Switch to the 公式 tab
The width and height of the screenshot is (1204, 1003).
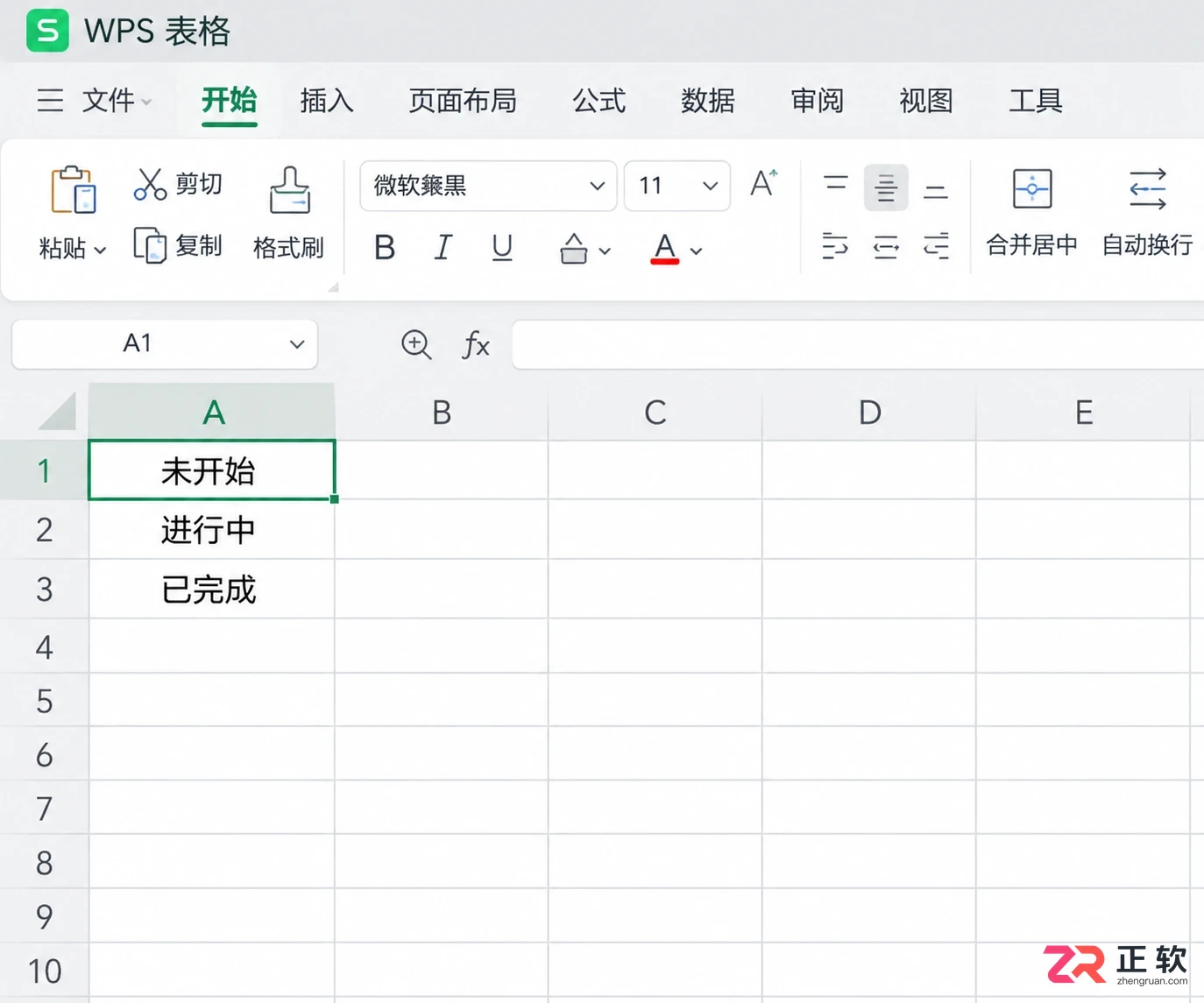(x=599, y=101)
